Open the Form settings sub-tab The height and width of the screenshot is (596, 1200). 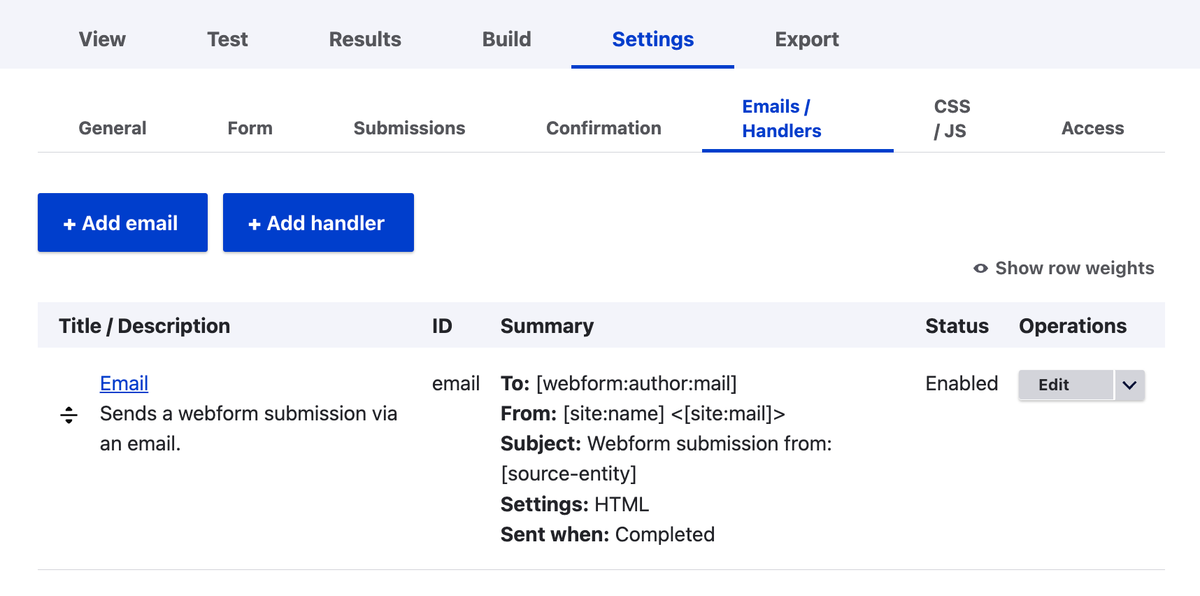point(250,128)
